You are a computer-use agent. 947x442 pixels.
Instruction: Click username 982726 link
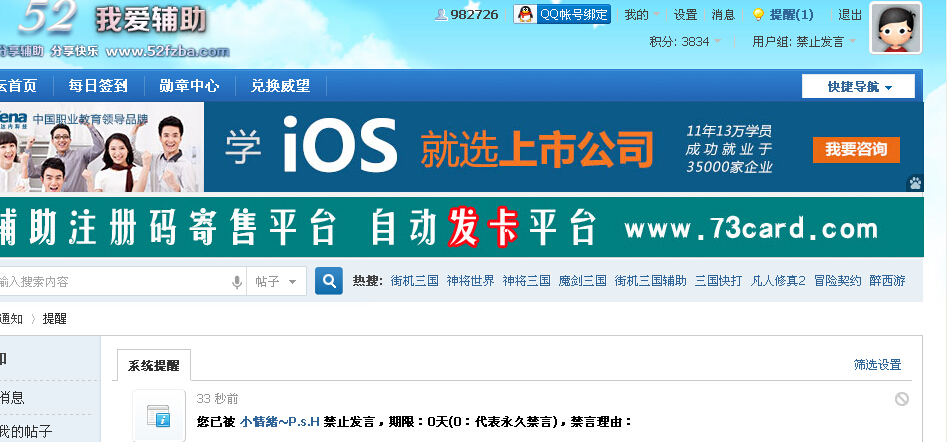pyautogui.click(x=475, y=15)
